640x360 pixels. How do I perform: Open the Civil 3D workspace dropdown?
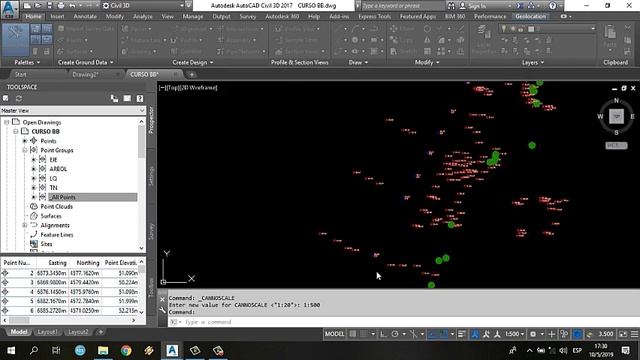tap(143, 6)
